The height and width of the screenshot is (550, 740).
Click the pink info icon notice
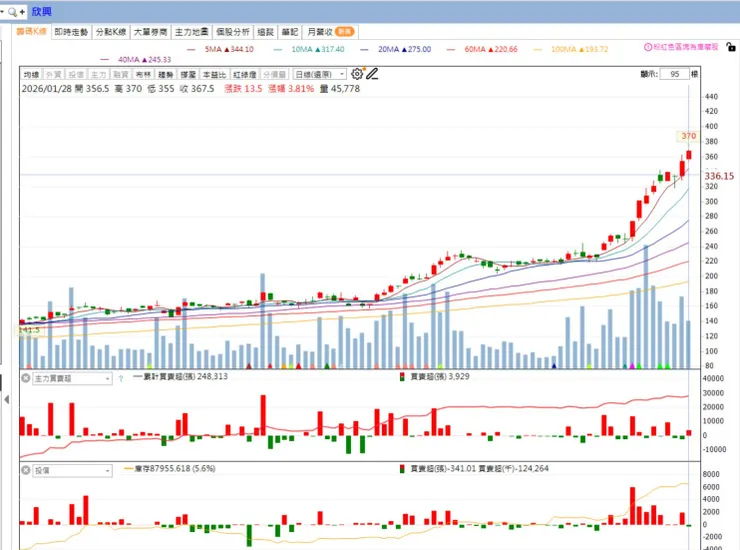tap(648, 47)
